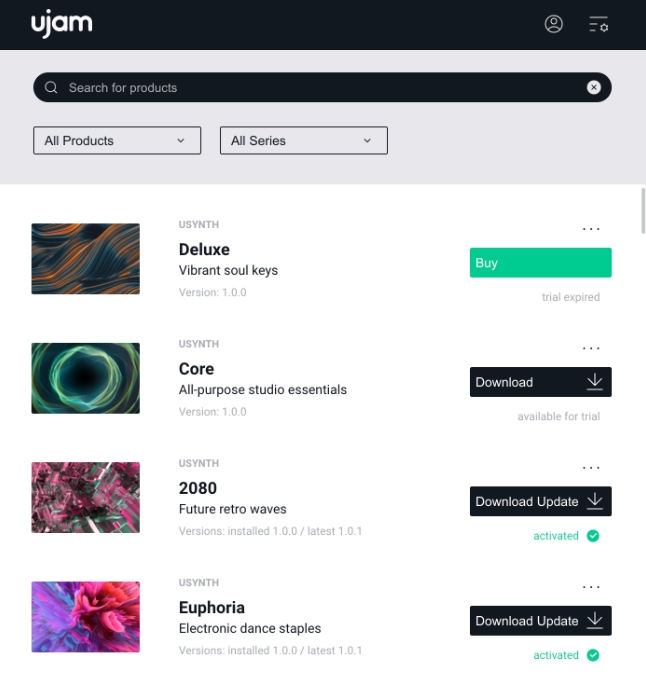This screenshot has height=690, width=646.
Task: Click the activated checkmark icon for 2080
Action: click(593, 536)
